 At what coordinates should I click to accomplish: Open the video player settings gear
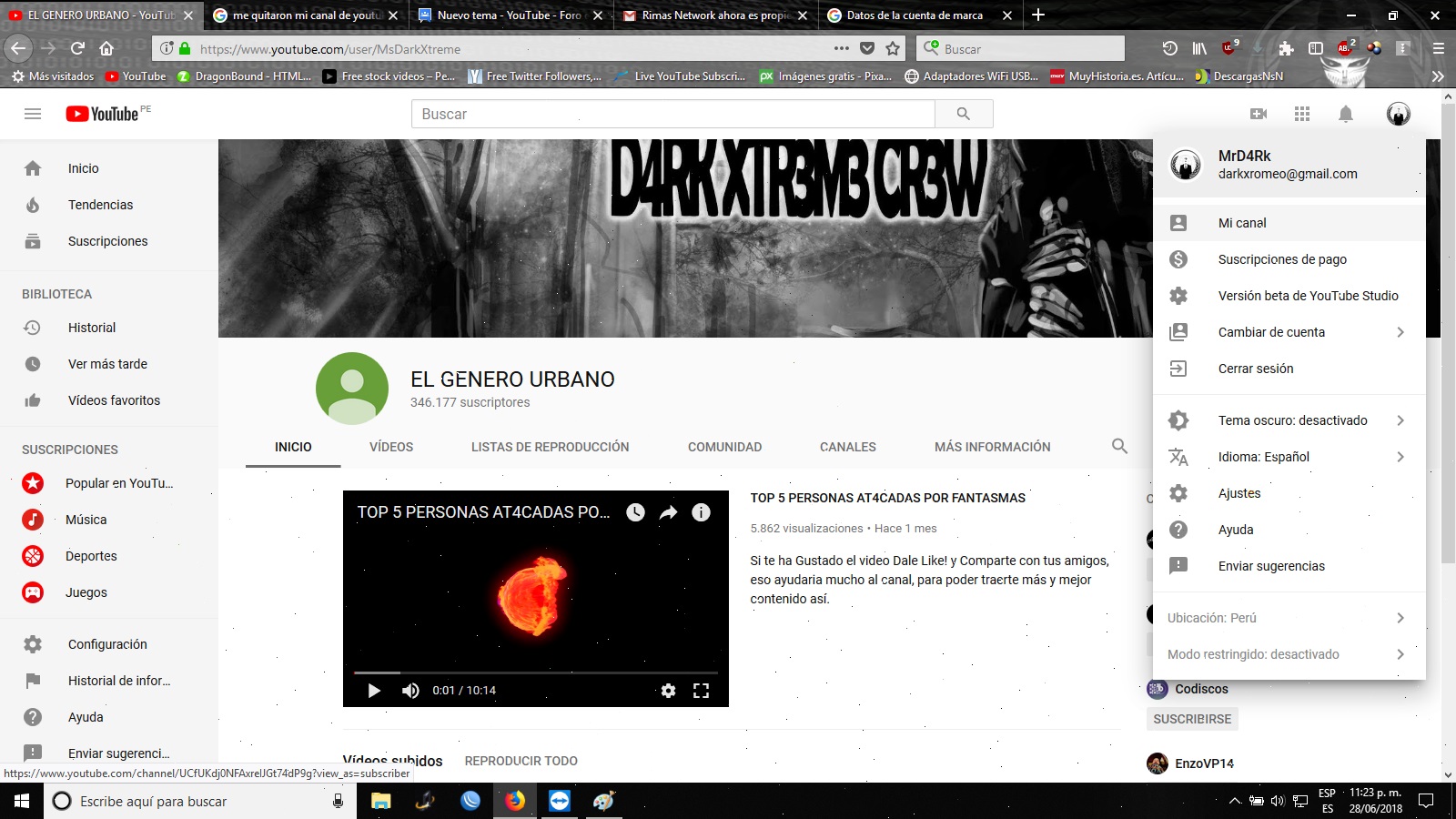(x=669, y=691)
